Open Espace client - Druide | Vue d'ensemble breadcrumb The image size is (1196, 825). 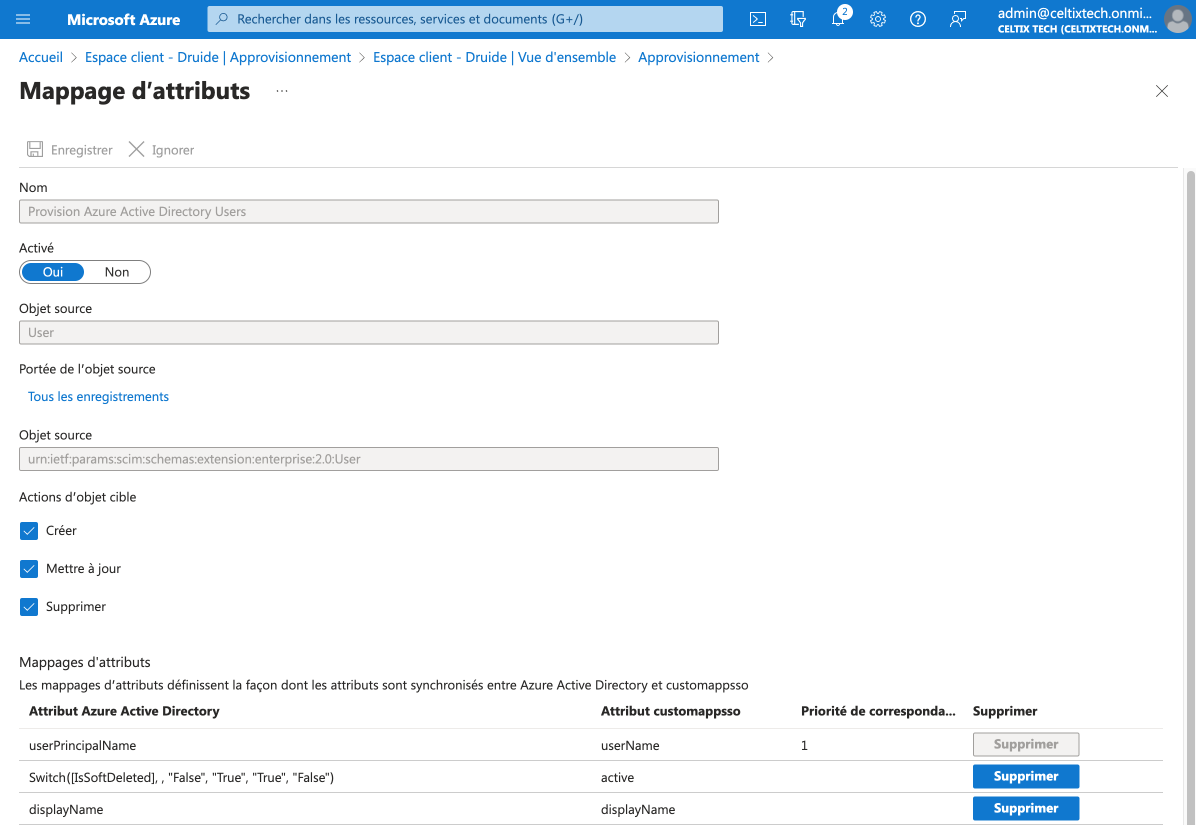494,57
